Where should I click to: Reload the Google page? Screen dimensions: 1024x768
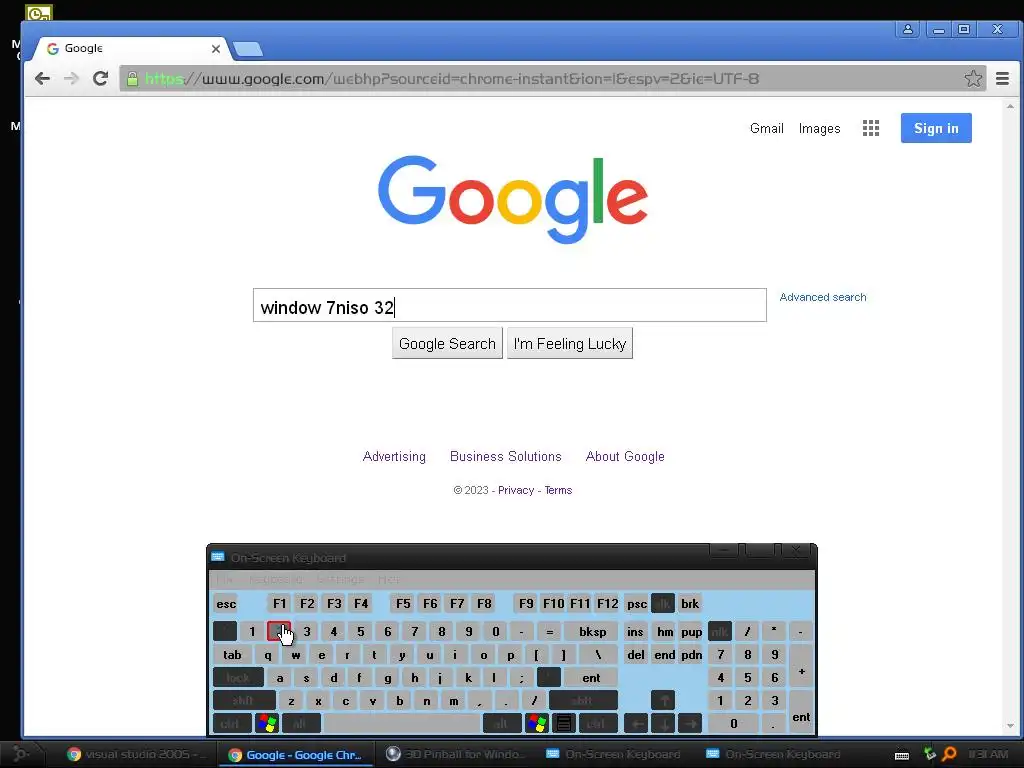pyautogui.click(x=100, y=79)
